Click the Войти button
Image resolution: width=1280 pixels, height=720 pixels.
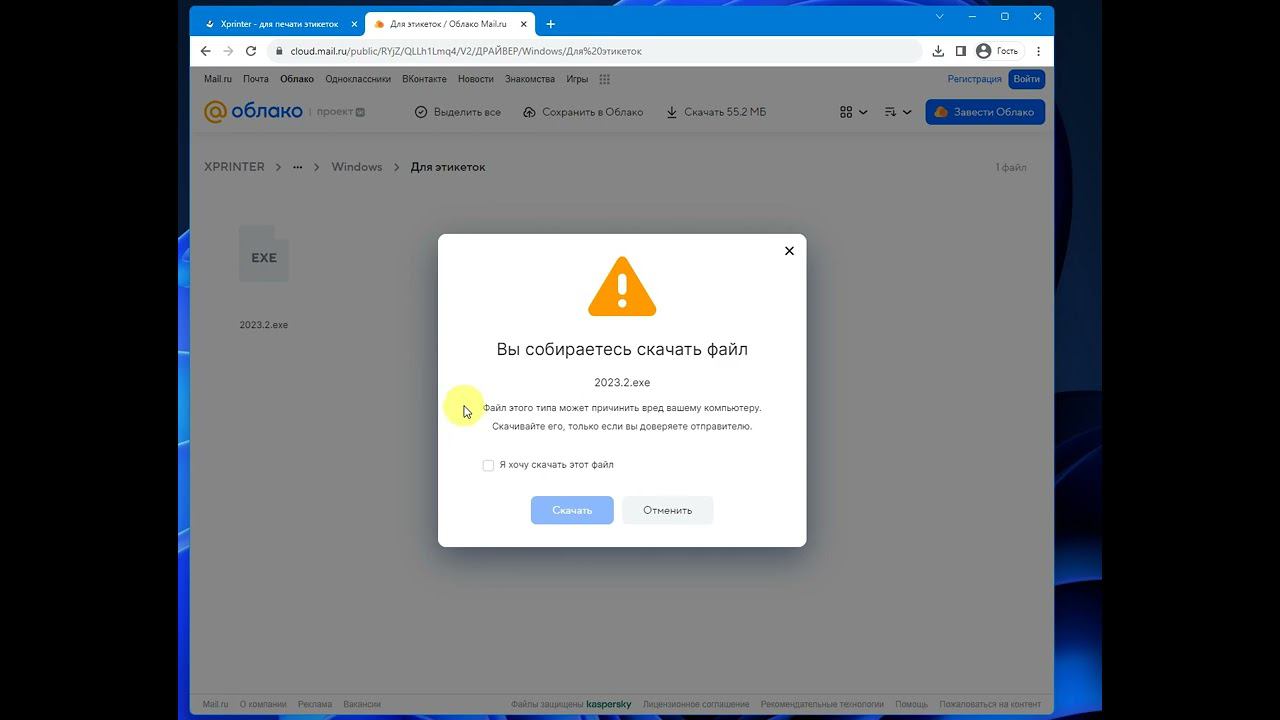click(1027, 79)
